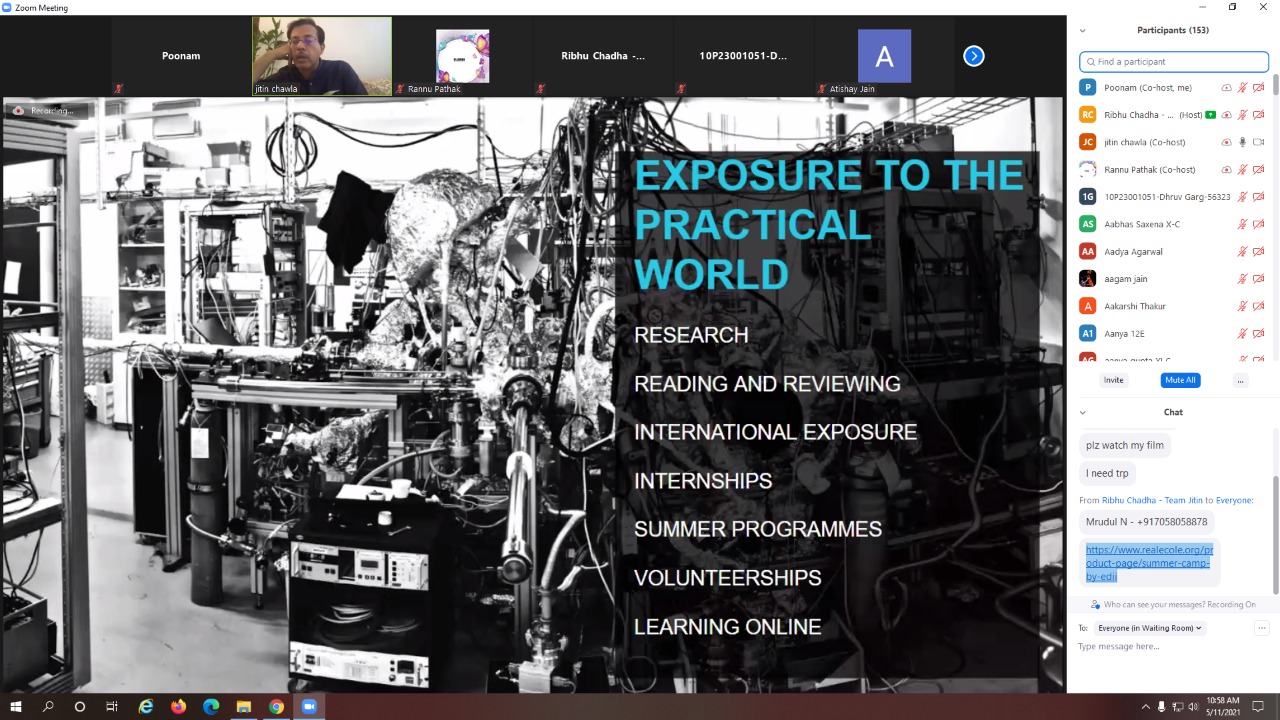Viewport: 1280px width, 720px height.
Task: Click the Mrudul N phone number message
Action: (1147, 522)
